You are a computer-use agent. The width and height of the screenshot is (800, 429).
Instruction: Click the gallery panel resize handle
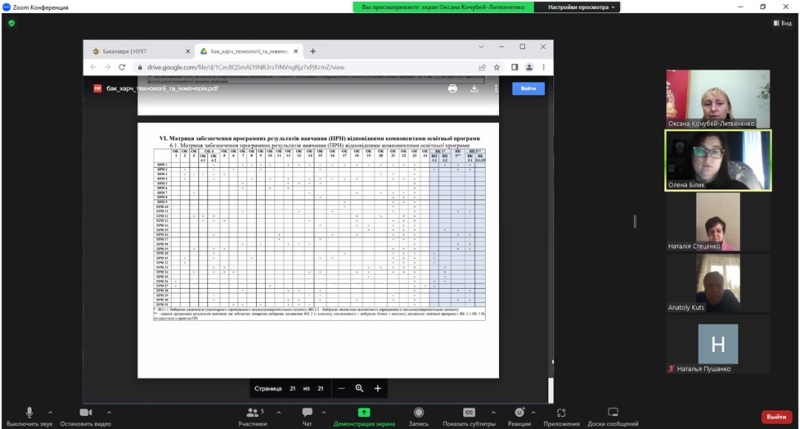635,221
